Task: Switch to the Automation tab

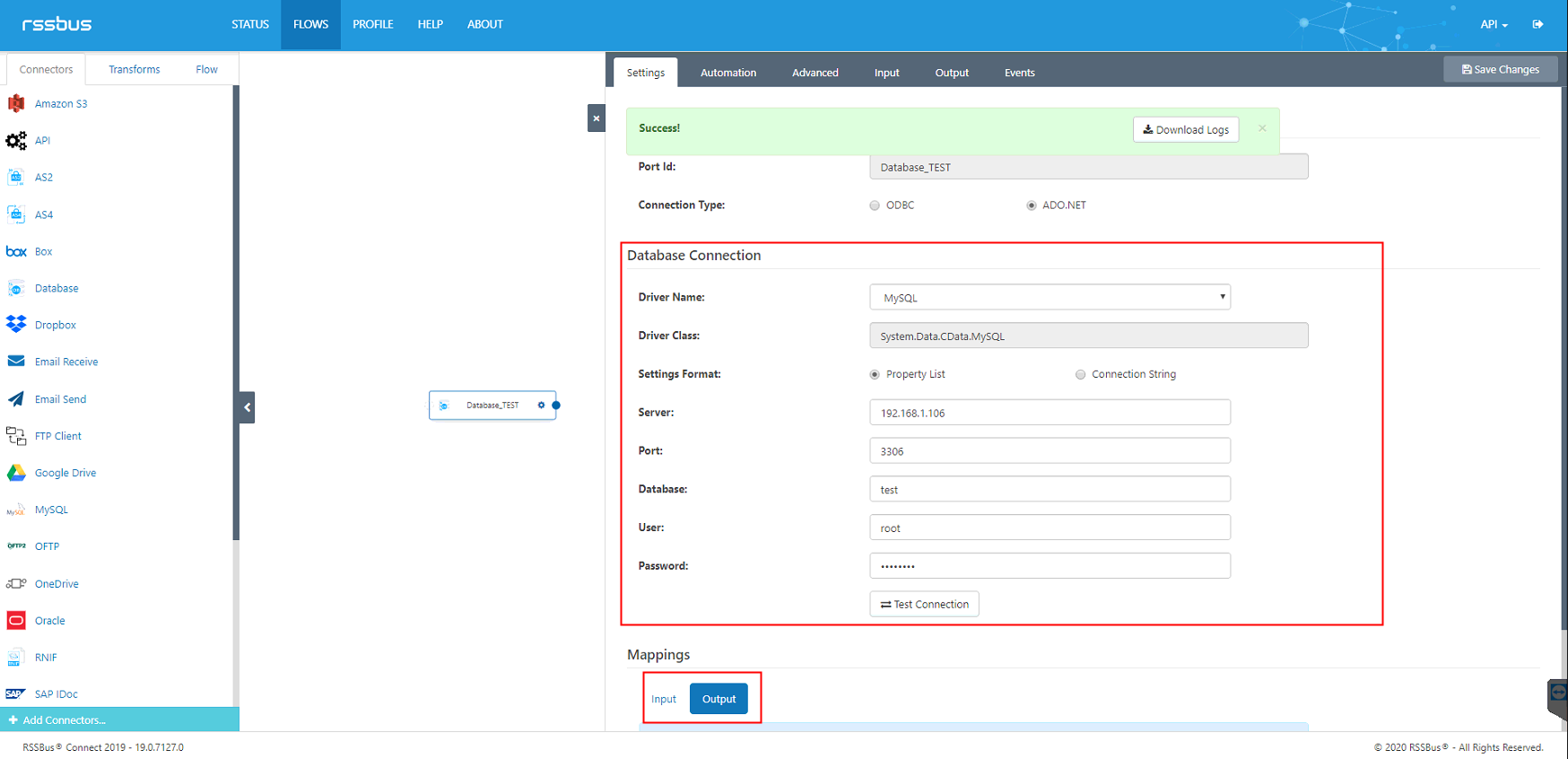Action: tap(728, 73)
